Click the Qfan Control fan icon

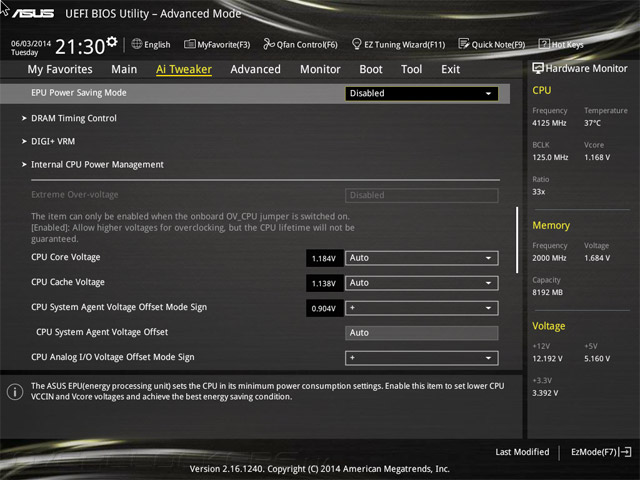pos(269,44)
